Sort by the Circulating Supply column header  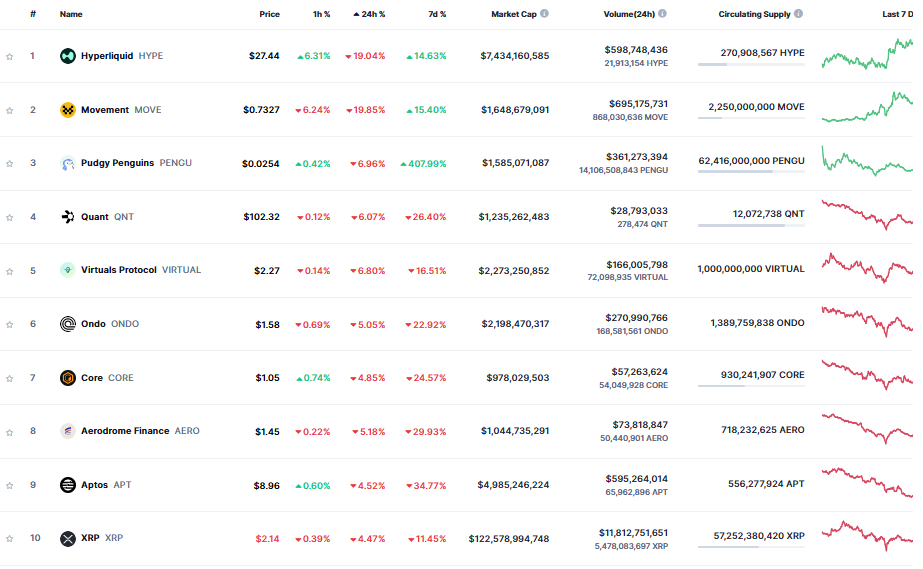coord(755,14)
